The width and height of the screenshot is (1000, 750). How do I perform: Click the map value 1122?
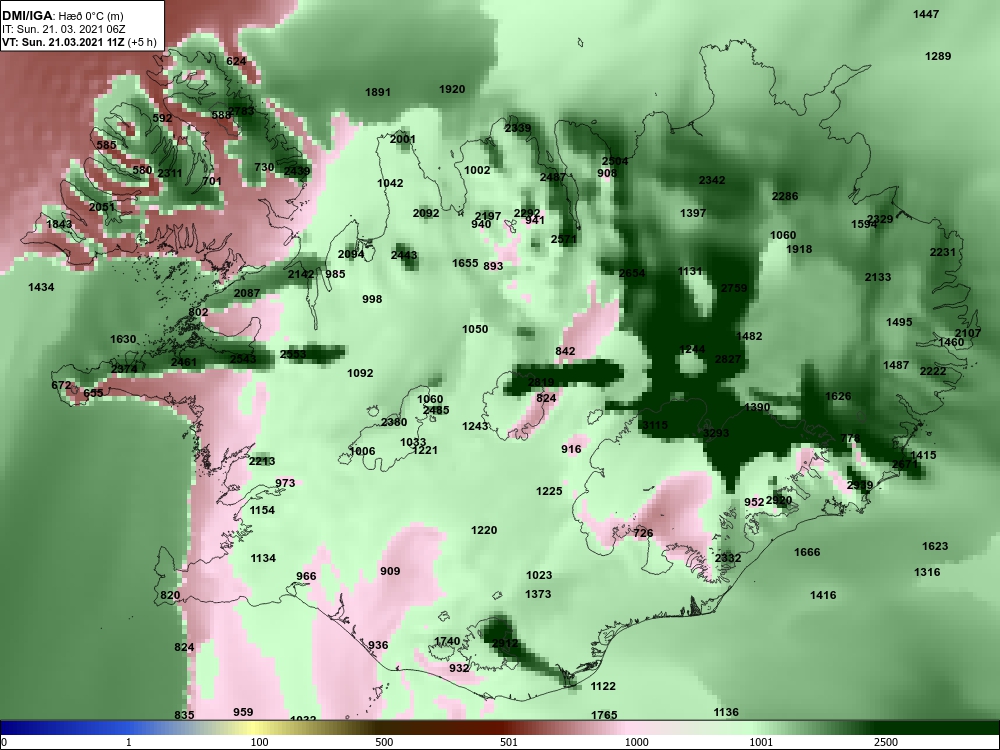[603, 686]
